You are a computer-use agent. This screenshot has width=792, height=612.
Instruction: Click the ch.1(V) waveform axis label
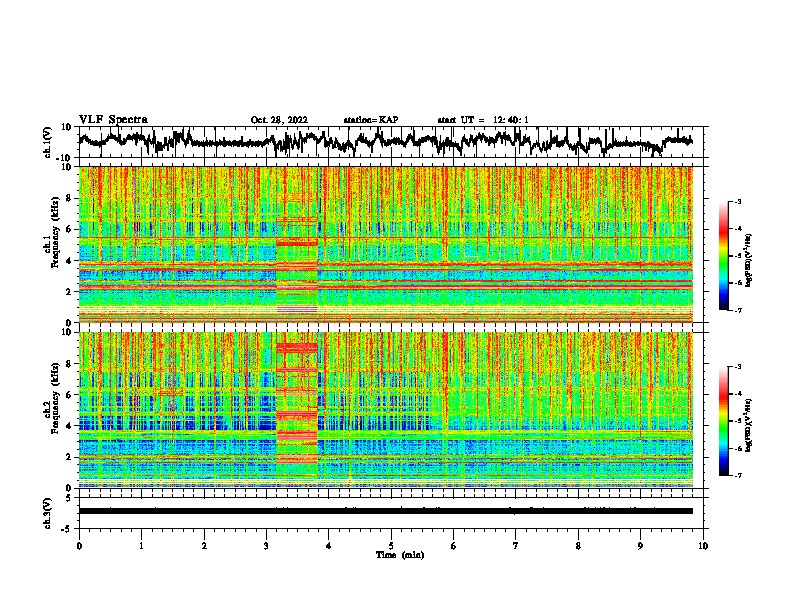(48, 142)
